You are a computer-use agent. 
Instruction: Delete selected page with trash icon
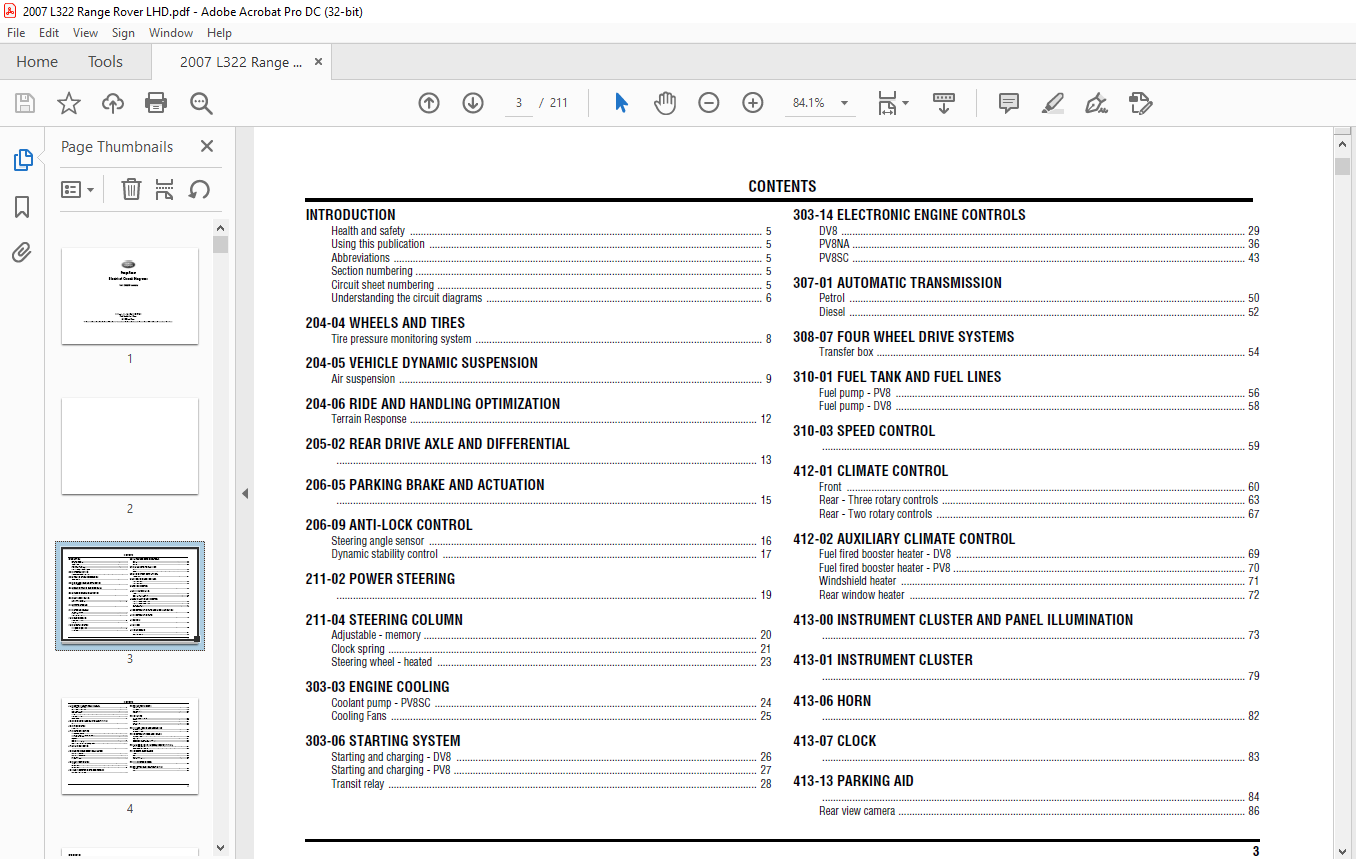pos(131,189)
